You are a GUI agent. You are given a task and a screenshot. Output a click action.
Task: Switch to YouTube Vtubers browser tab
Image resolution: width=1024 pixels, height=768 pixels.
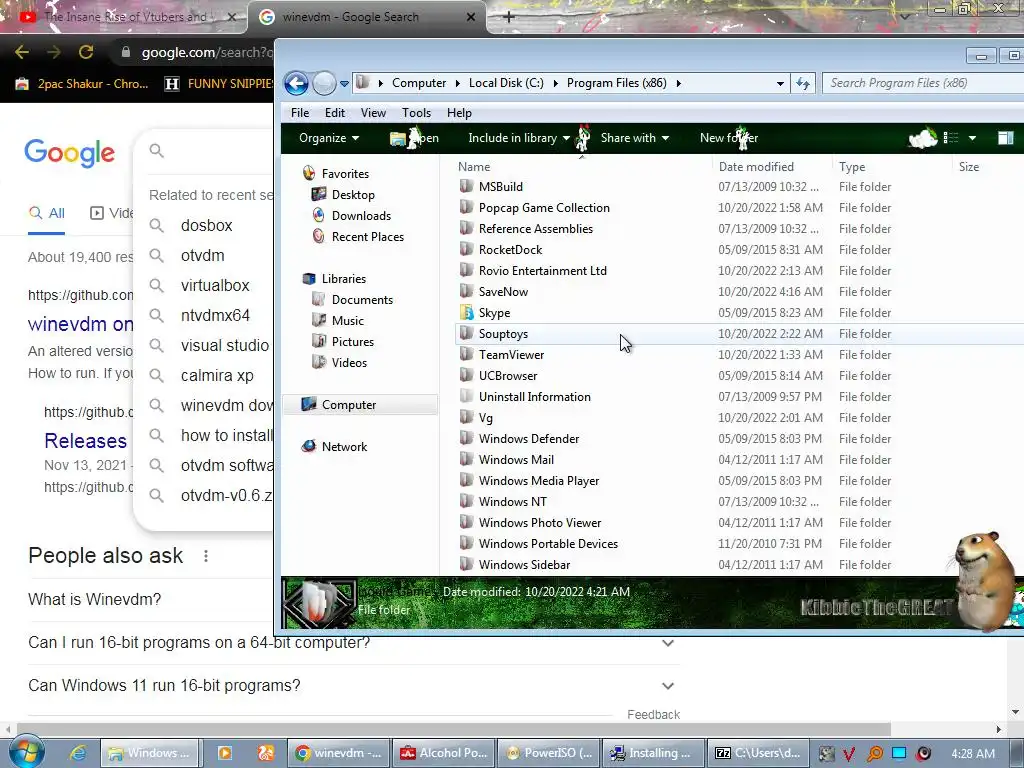(x=125, y=17)
